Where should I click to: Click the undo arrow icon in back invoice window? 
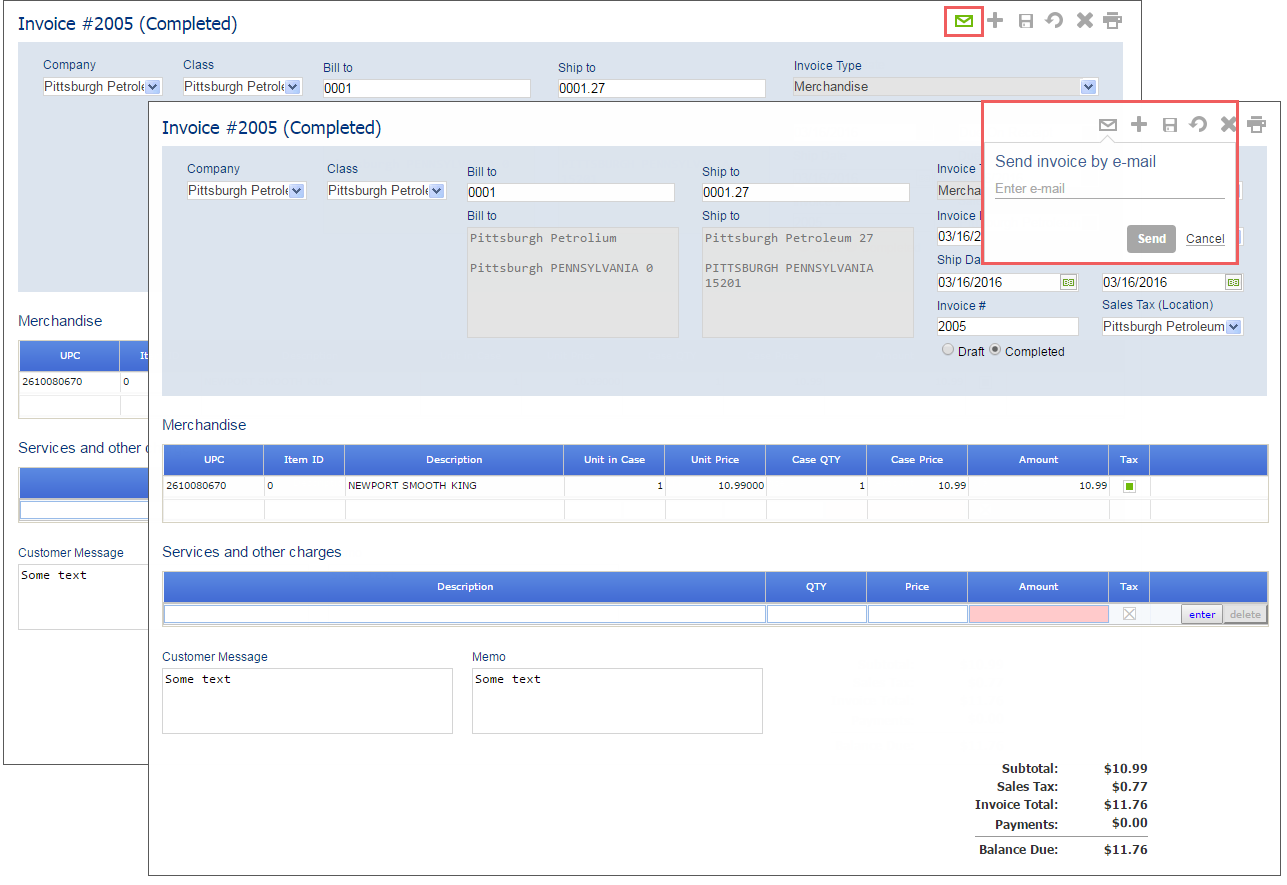tap(1054, 21)
